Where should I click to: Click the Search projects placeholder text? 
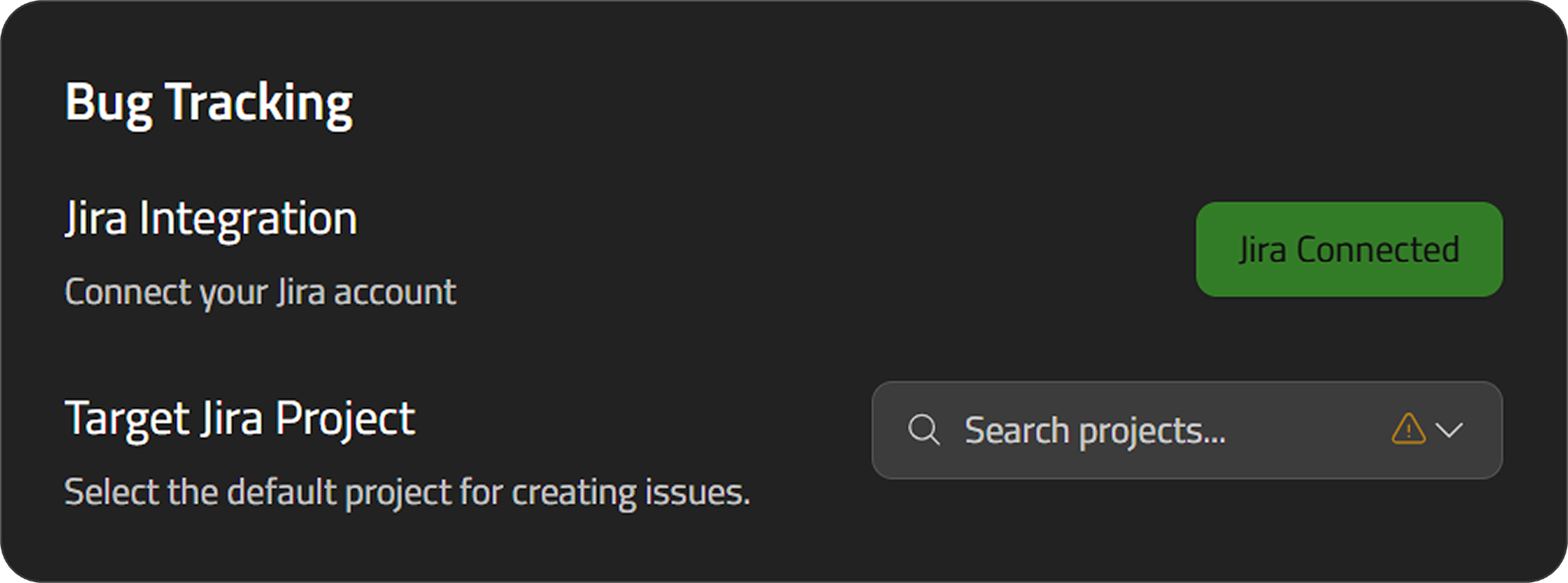(1095, 431)
